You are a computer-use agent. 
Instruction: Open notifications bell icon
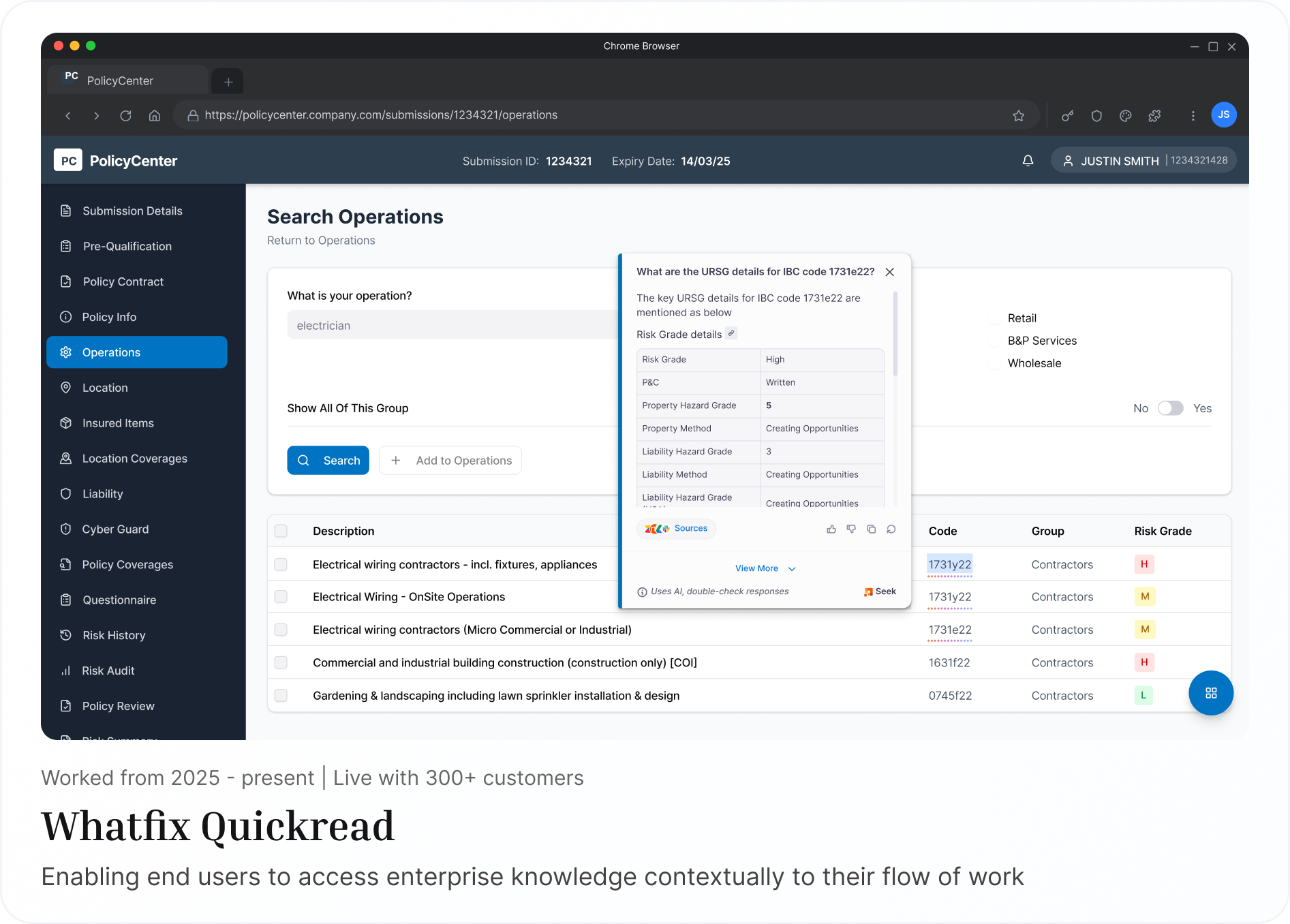pos(1028,161)
